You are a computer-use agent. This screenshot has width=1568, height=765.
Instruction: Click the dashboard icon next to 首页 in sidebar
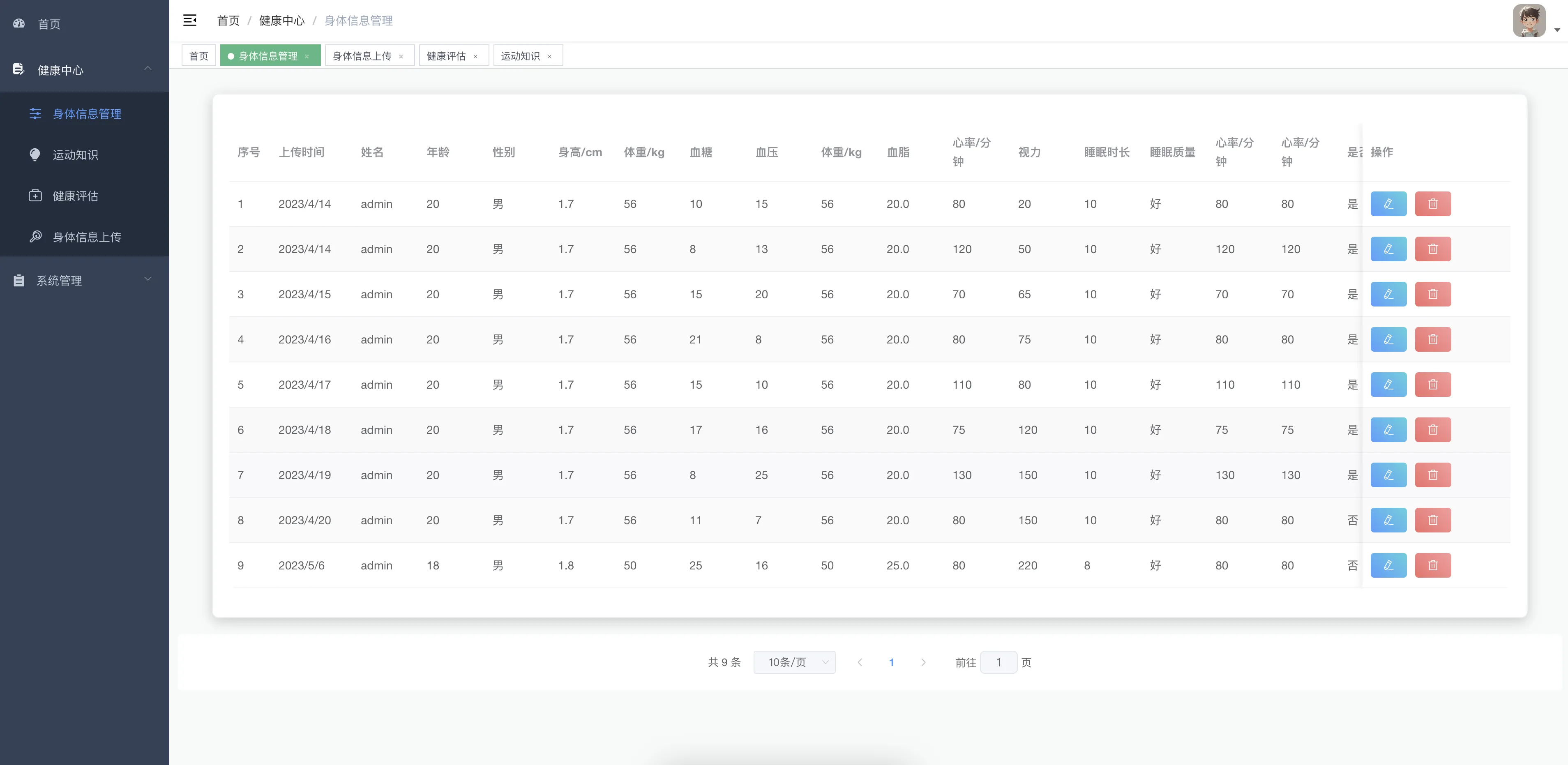tap(19, 24)
